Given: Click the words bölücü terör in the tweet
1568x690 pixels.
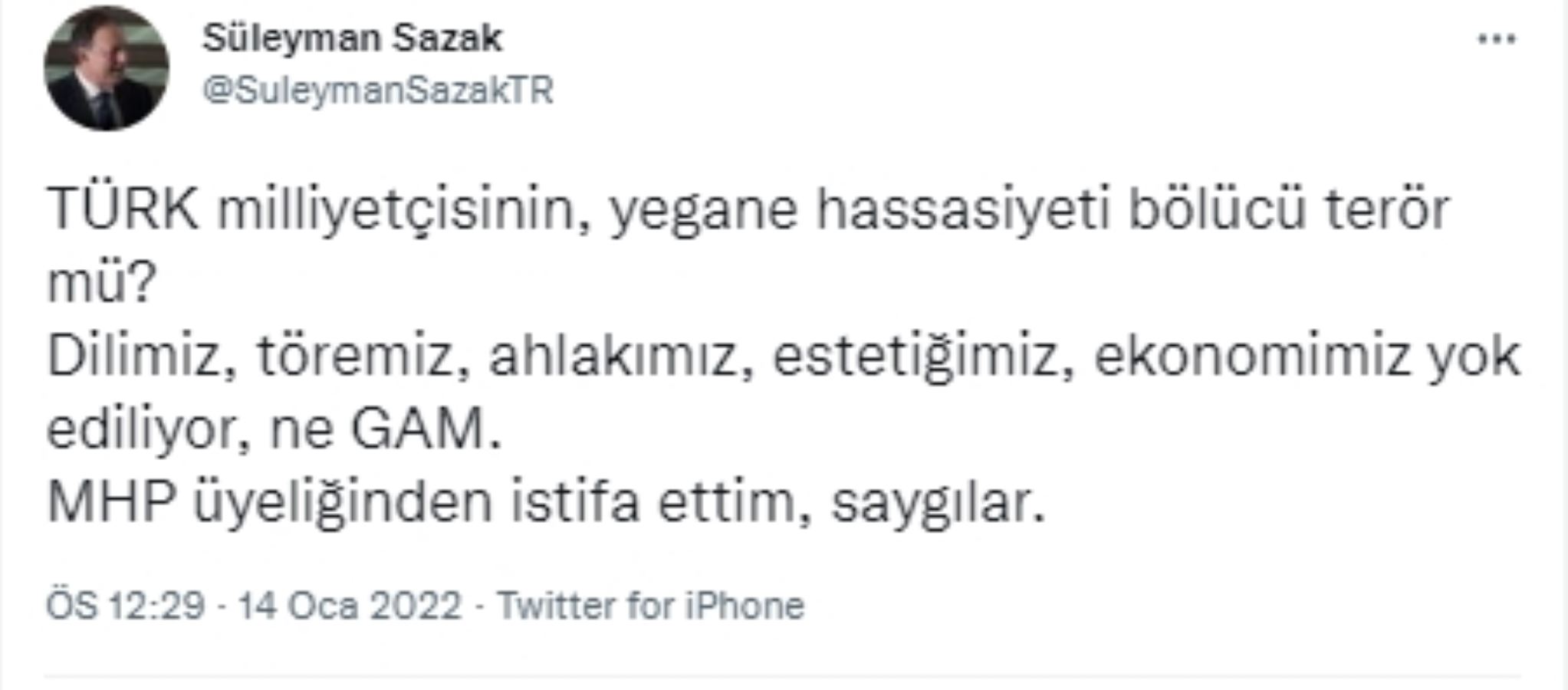Looking at the screenshot, I should [1289, 210].
